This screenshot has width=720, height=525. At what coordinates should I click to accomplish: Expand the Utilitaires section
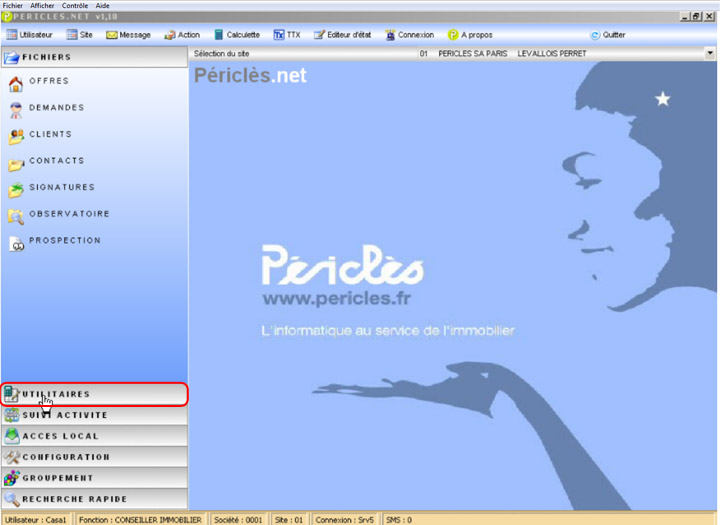(x=94, y=394)
